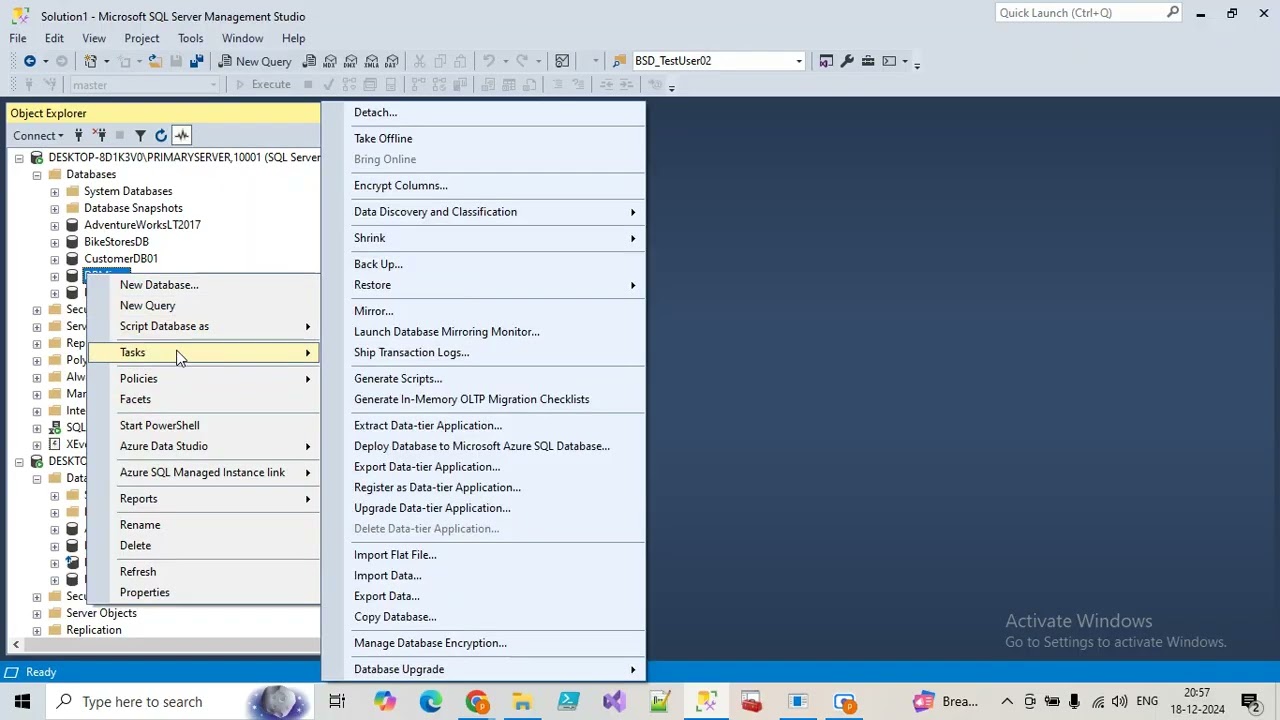
Task: Select Detach... from the Tasks submenu
Action: click(x=484, y=112)
